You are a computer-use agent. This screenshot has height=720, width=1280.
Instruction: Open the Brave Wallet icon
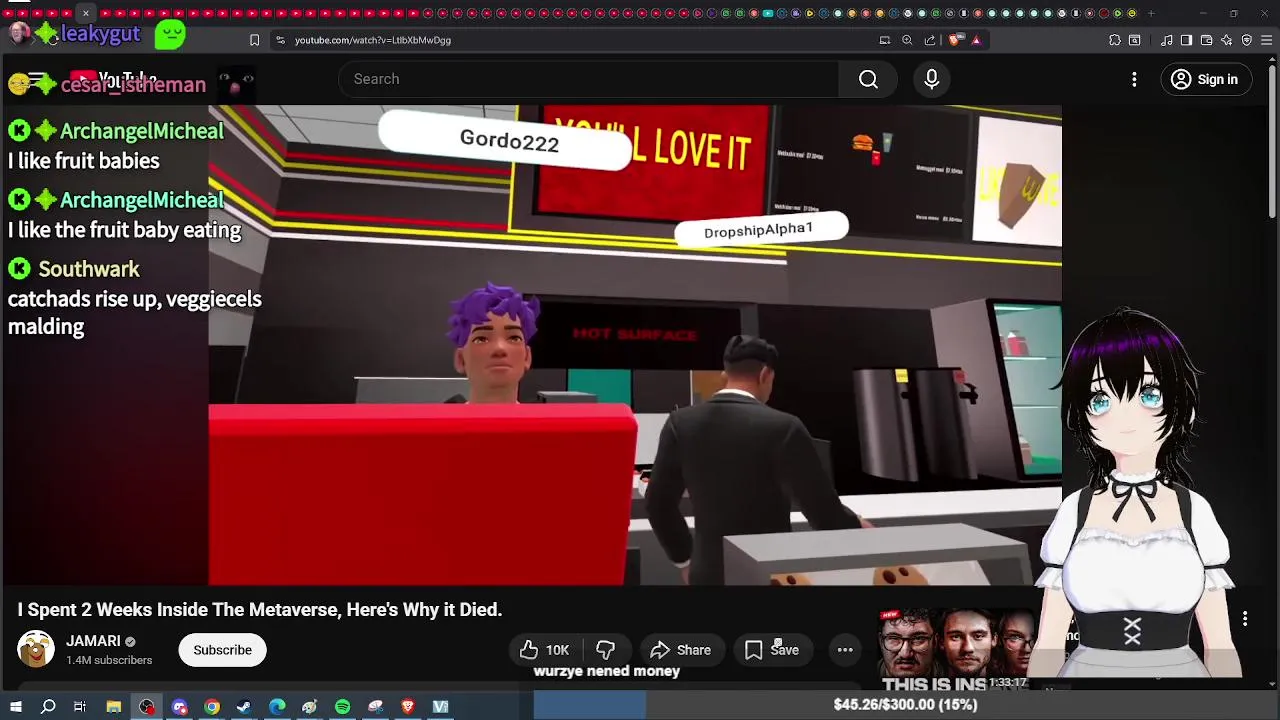(x=1206, y=40)
